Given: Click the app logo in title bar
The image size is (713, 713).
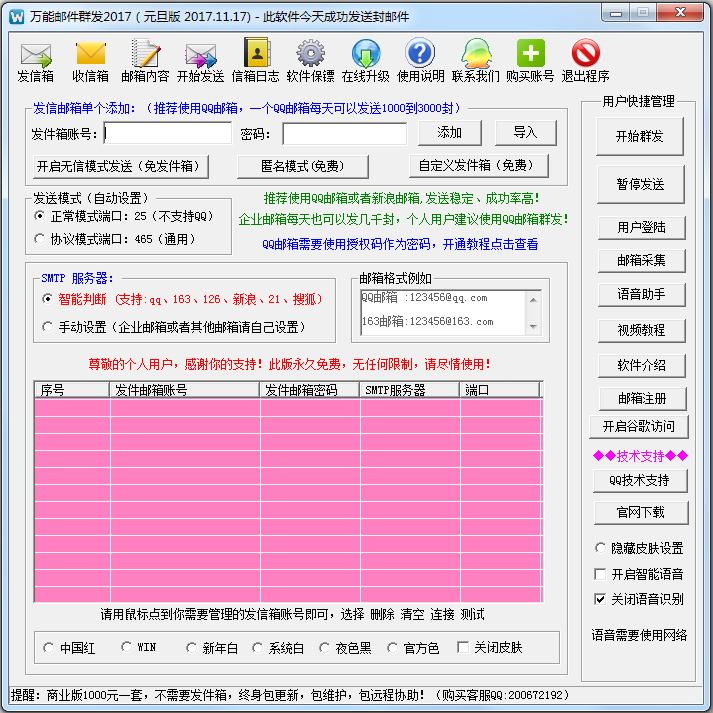Looking at the screenshot, I should point(17,17).
